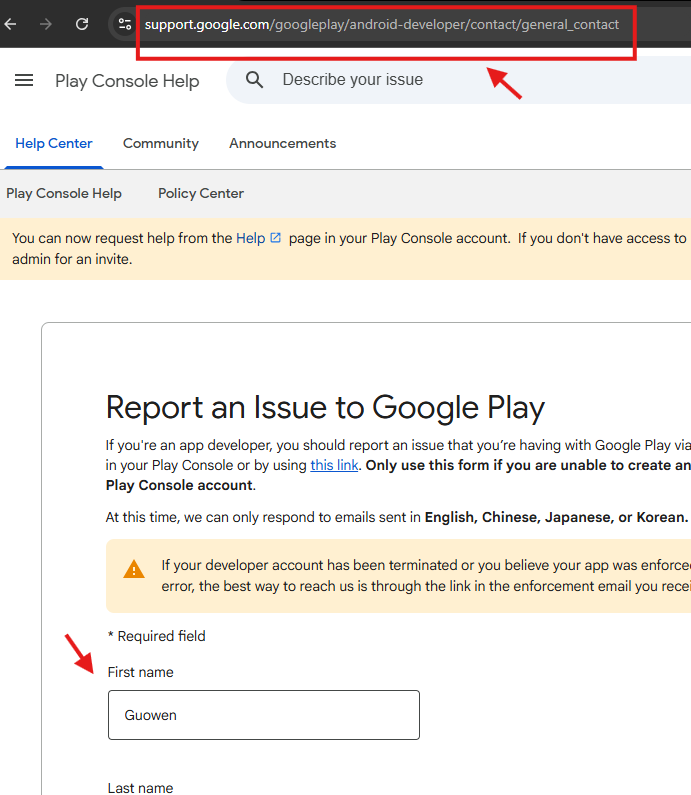
Task: Click the First name text field
Action: pyautogui.click(x=263, y=715)
